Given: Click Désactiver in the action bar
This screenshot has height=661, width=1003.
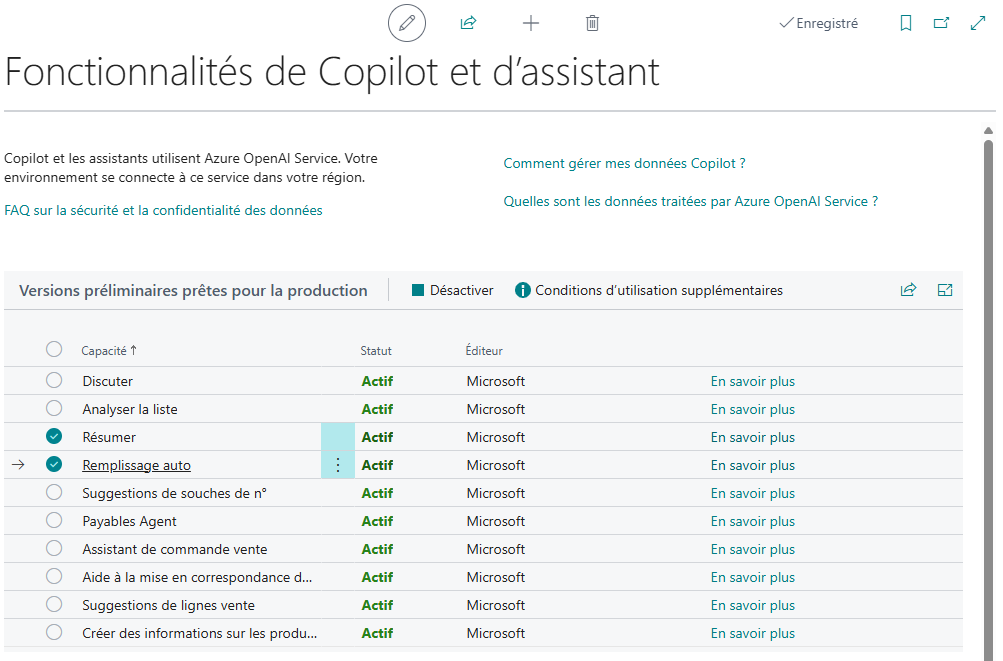Looking at the screenshot, I should coord(452,290).
